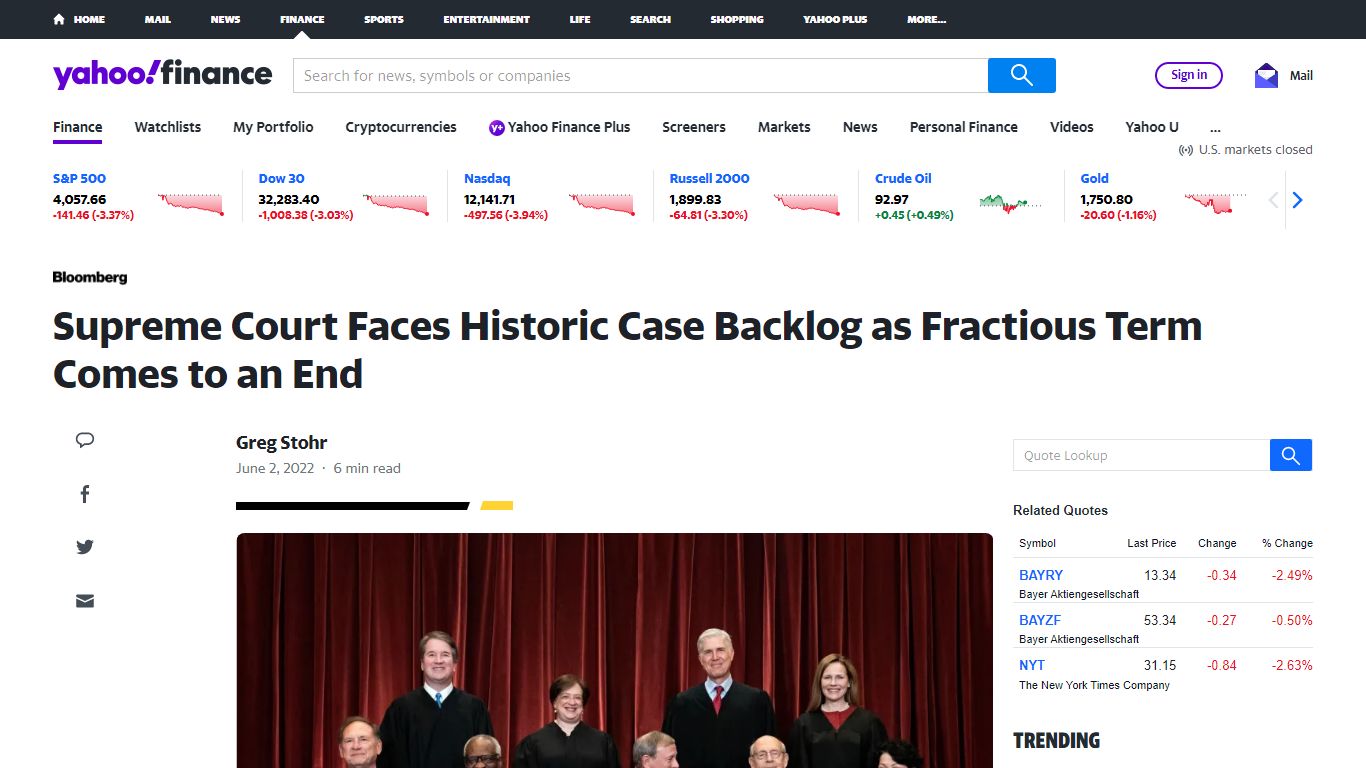Open the Yahoo Plus top bar link

pos(835,19)
